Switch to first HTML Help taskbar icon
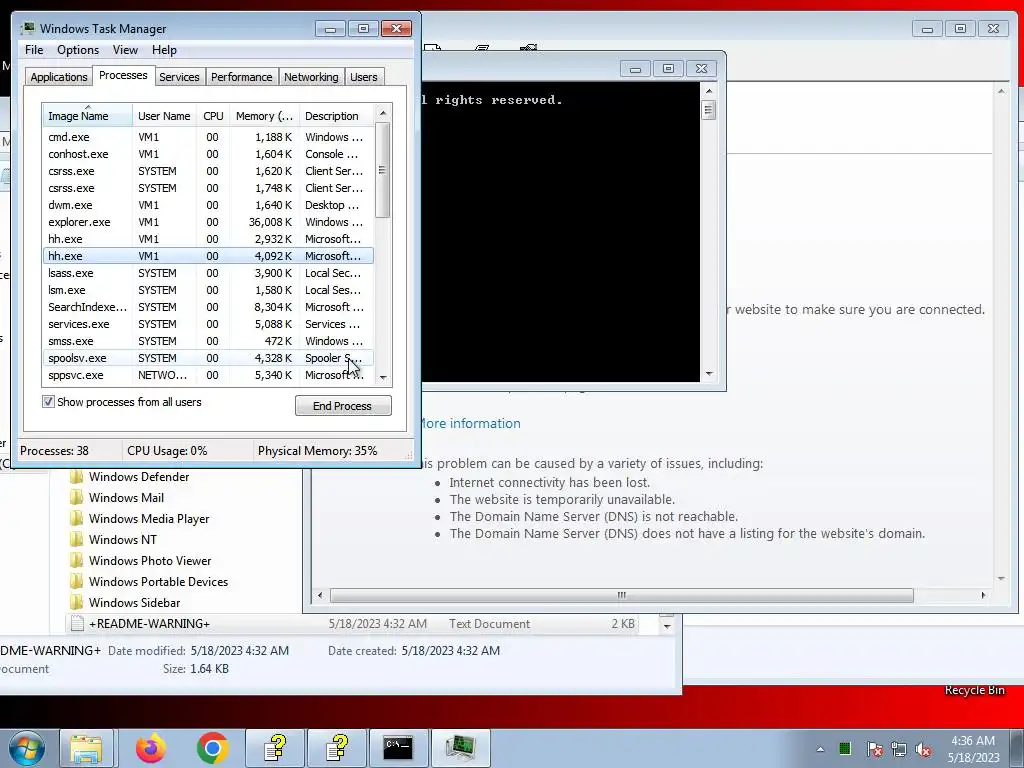 (275, 748)
